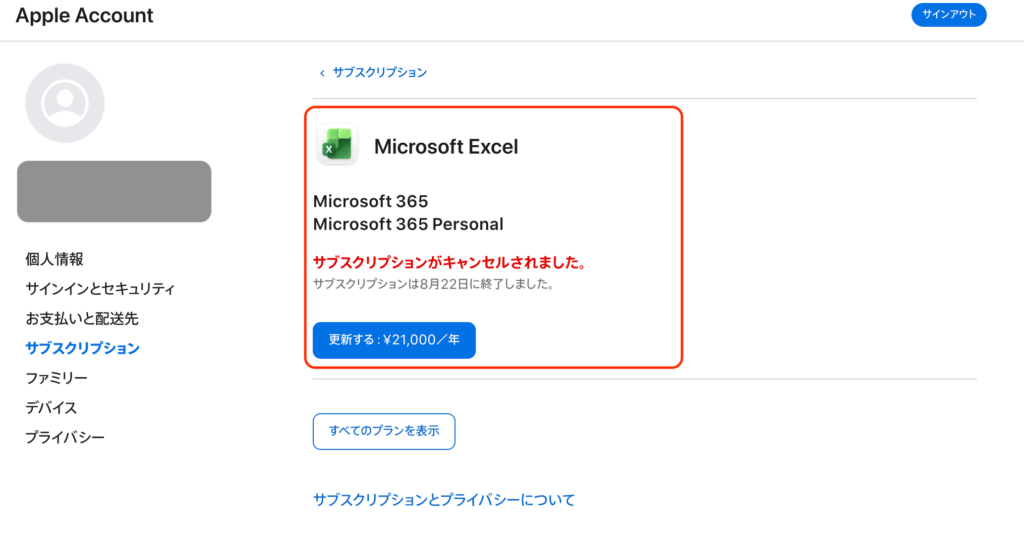The width and height of the screenshot is (1024, 550).
Task: Click the profile avatar icon
Action: (65, 103)
